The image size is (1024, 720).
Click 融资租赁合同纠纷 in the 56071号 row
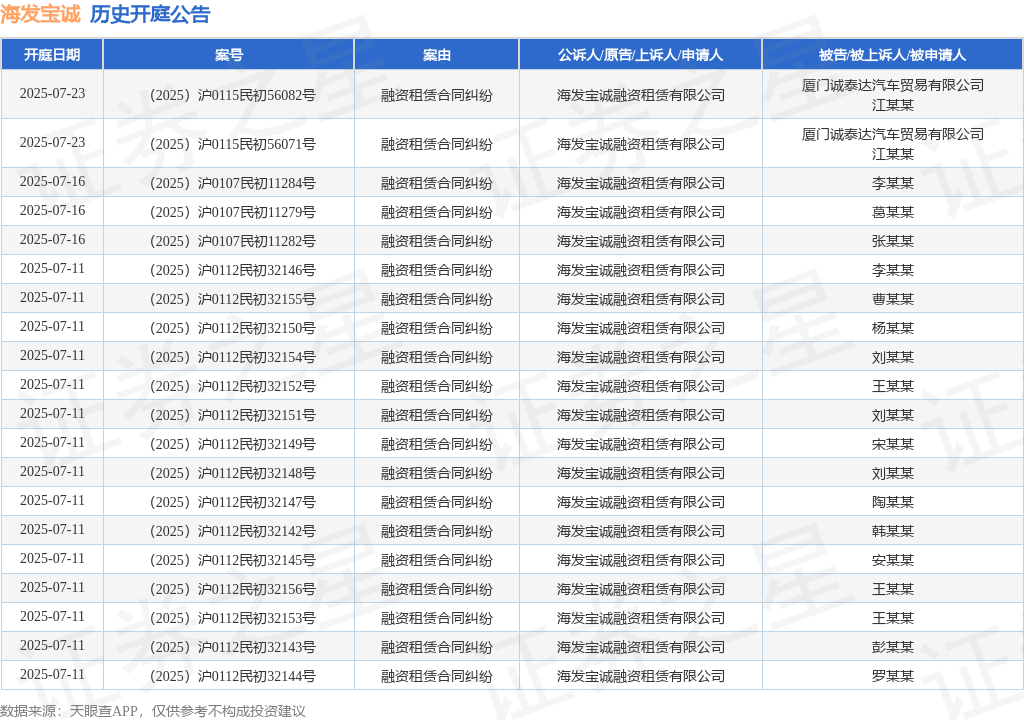437,144
